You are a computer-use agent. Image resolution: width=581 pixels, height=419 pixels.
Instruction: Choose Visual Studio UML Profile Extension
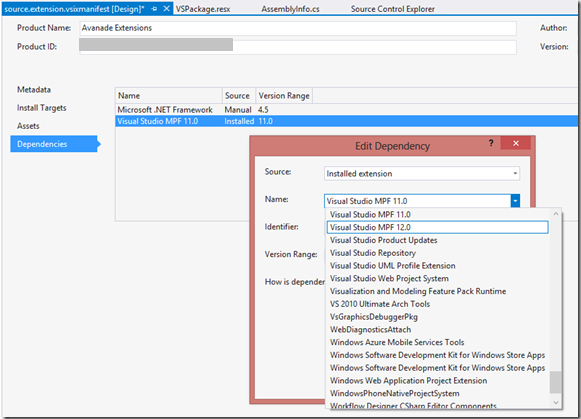(438, 266)
